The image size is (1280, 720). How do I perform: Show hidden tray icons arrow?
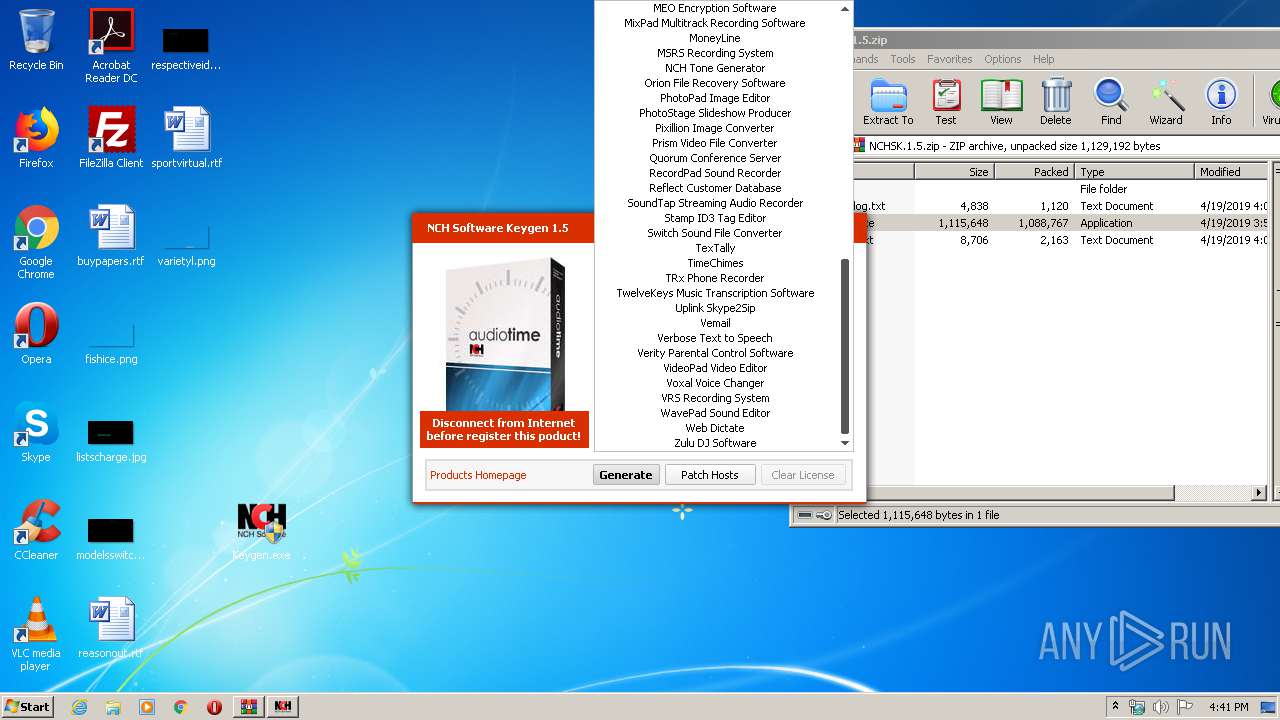(x=1115, y=707)
